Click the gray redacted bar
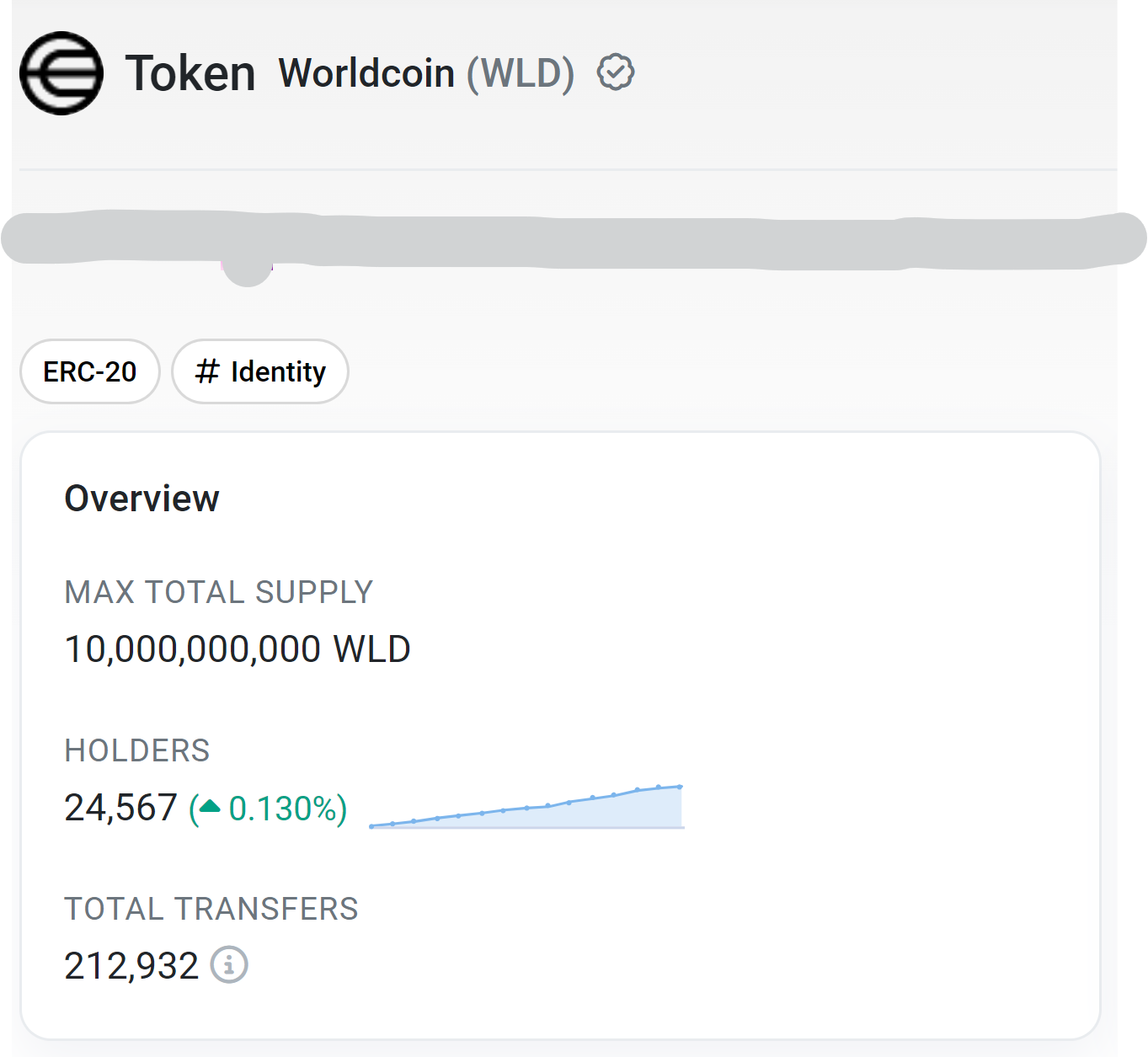The height and width of the screenshot is (1057, 1148). 573,242
